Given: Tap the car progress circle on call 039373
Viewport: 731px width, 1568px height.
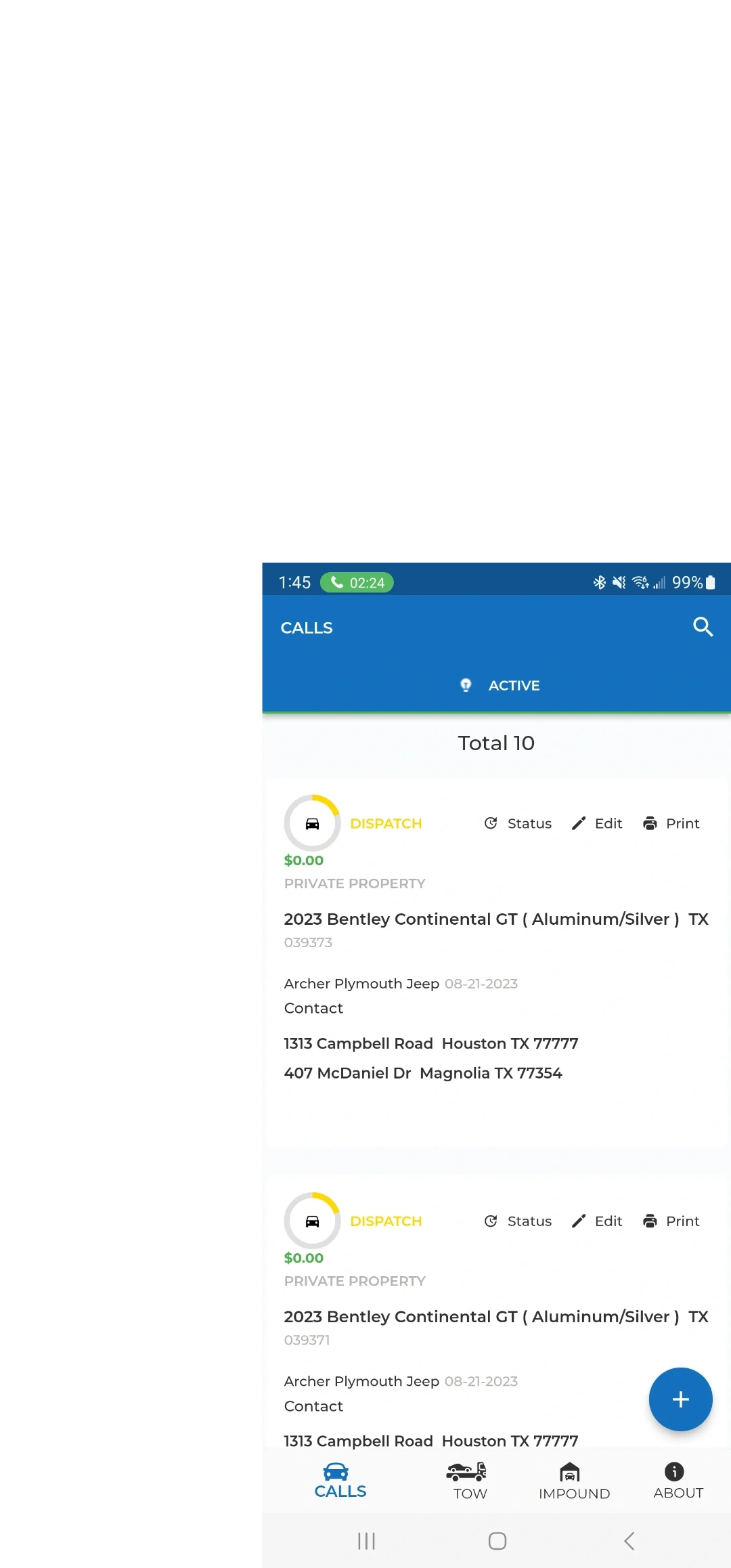Looking at the screenshot, I should pyautogui.click(x=312, y=823).
